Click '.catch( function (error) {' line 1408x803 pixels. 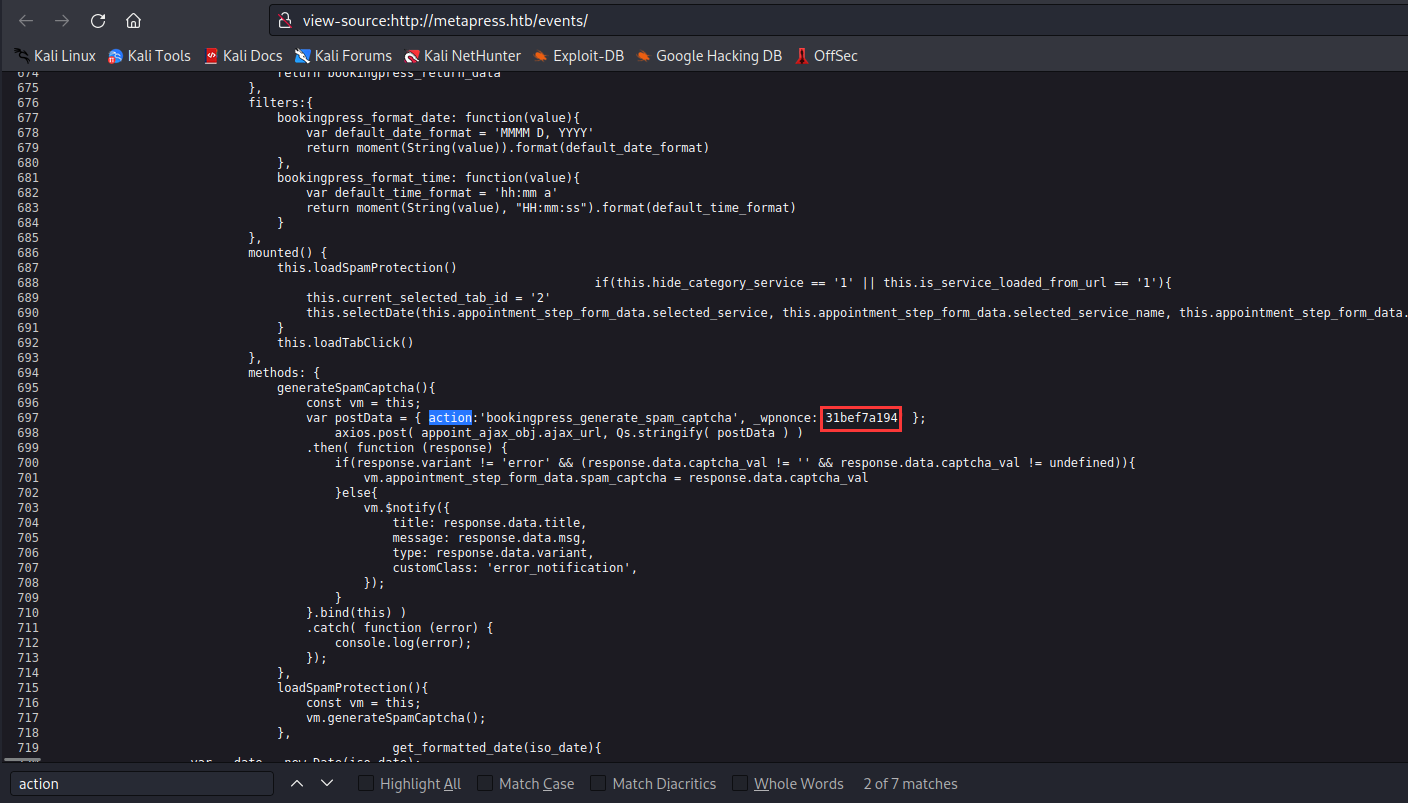click(400, 628)
